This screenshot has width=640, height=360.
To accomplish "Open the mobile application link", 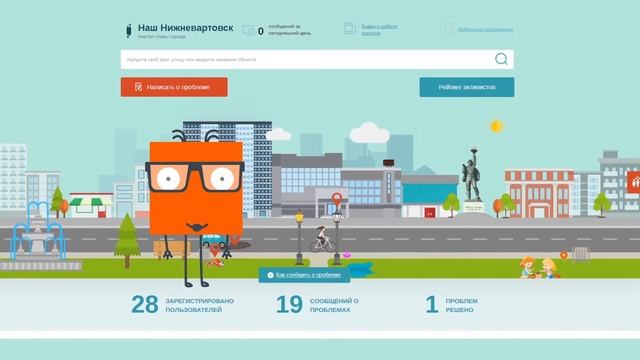I will [485, 29].
